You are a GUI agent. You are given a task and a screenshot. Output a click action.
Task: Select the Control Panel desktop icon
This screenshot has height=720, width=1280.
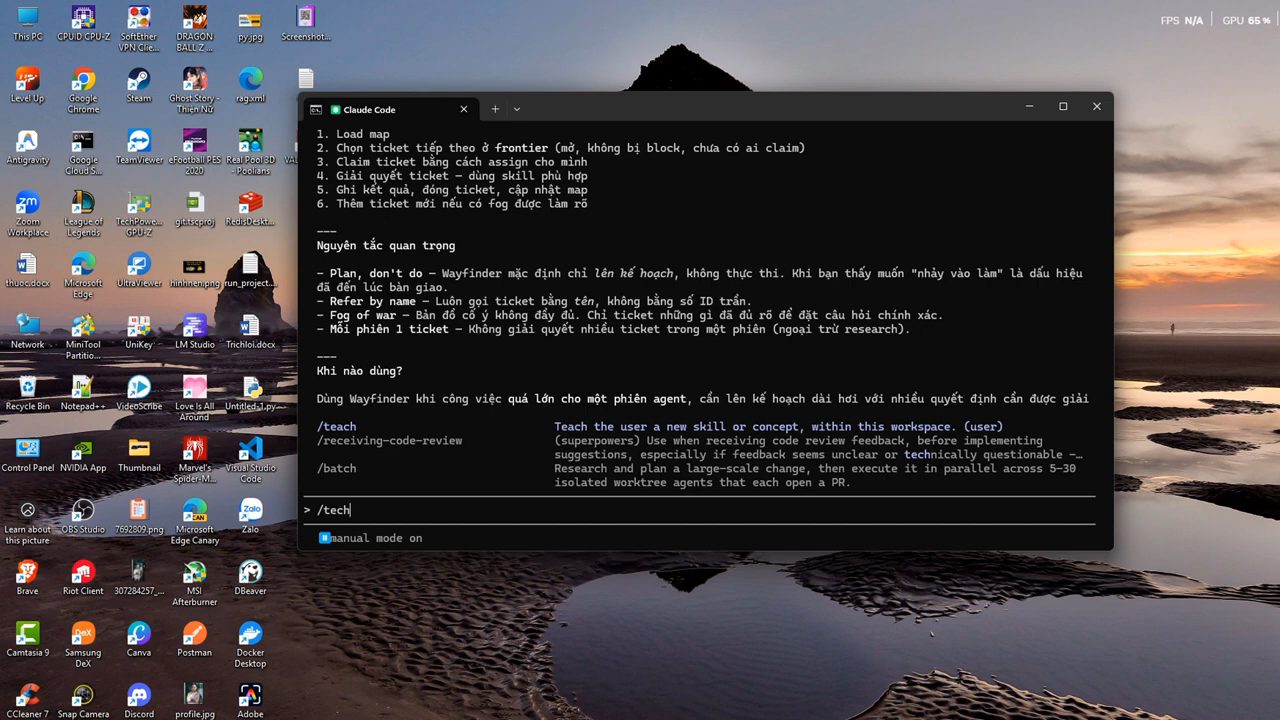click(27, 455)
